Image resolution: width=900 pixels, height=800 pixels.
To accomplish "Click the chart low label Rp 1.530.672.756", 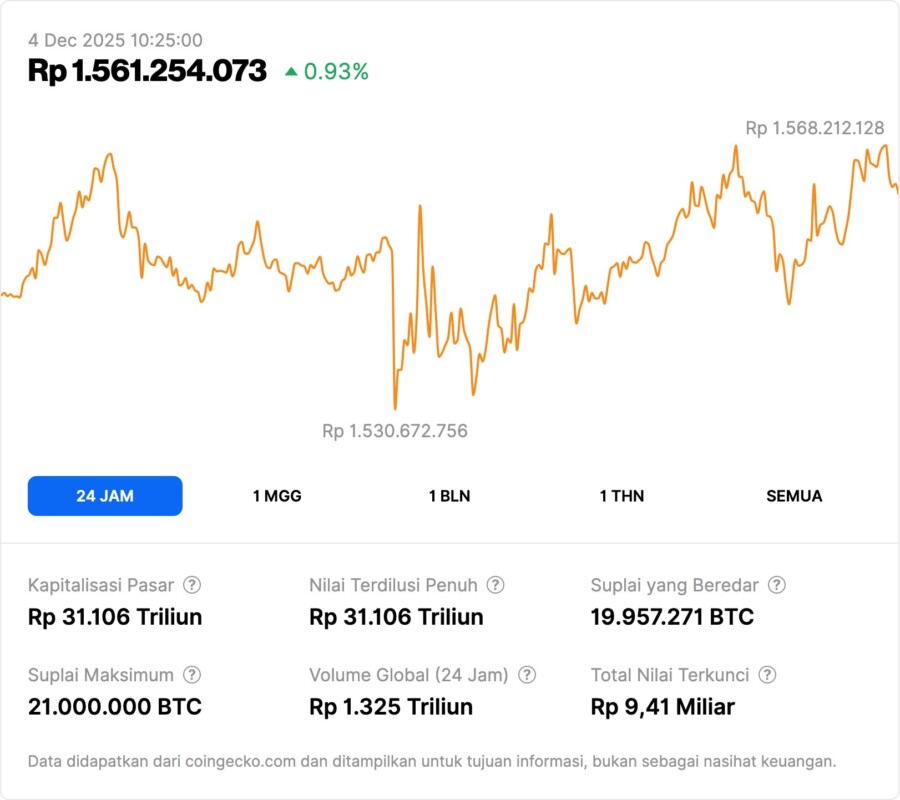I will pos(395,431).
